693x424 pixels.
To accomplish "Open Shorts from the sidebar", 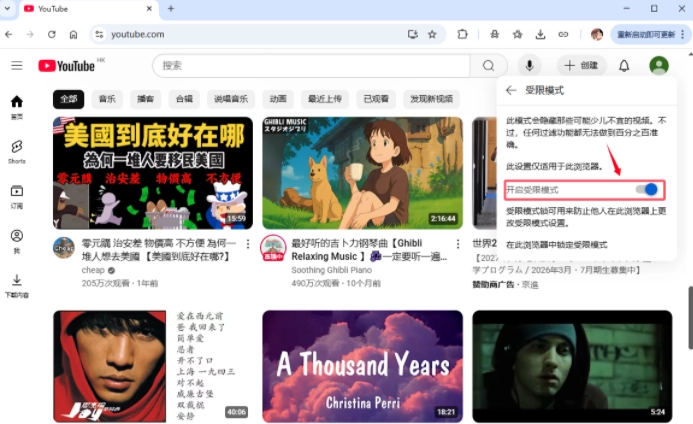I will (x=17, y=151).
